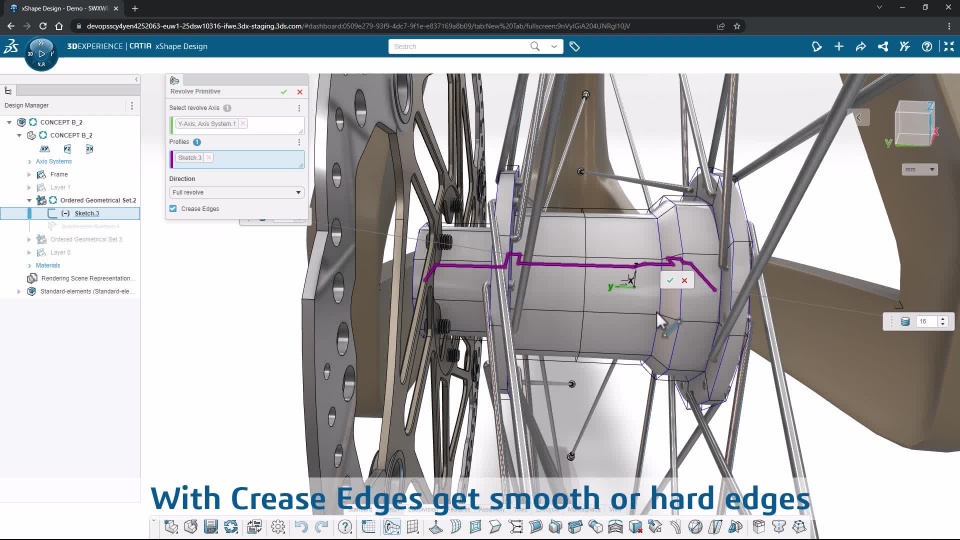Open Select revolve Axis three-dot menu

[299, 108]
